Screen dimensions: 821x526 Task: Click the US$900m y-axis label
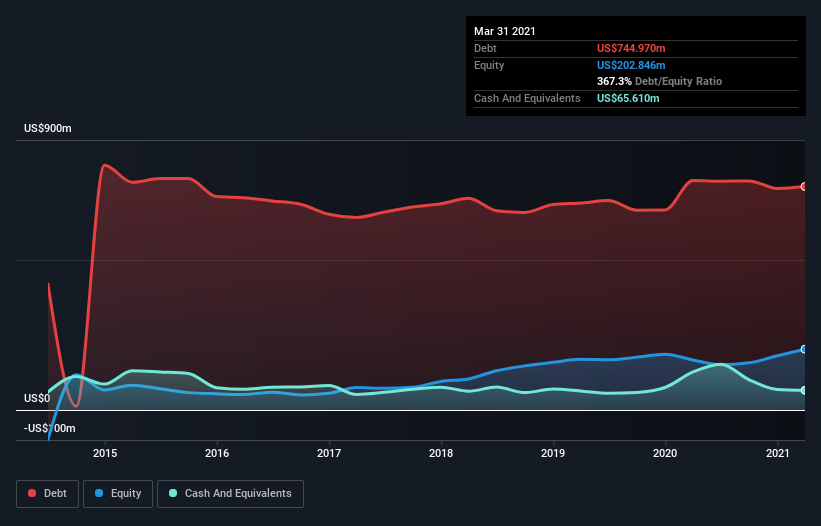pyautogui.click(x=48, y=128)
